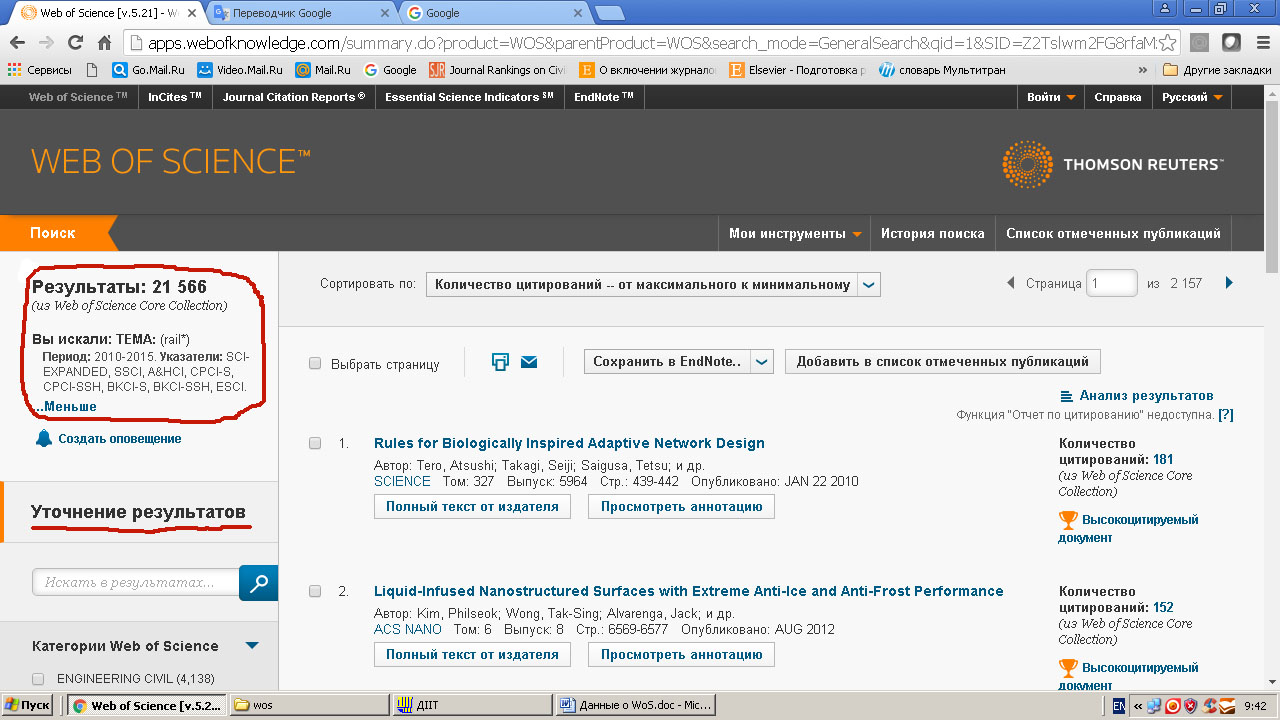The image size is (1280, 720).
Task: Click the Thomson Reuters logo
Action: click(1112, 164)
